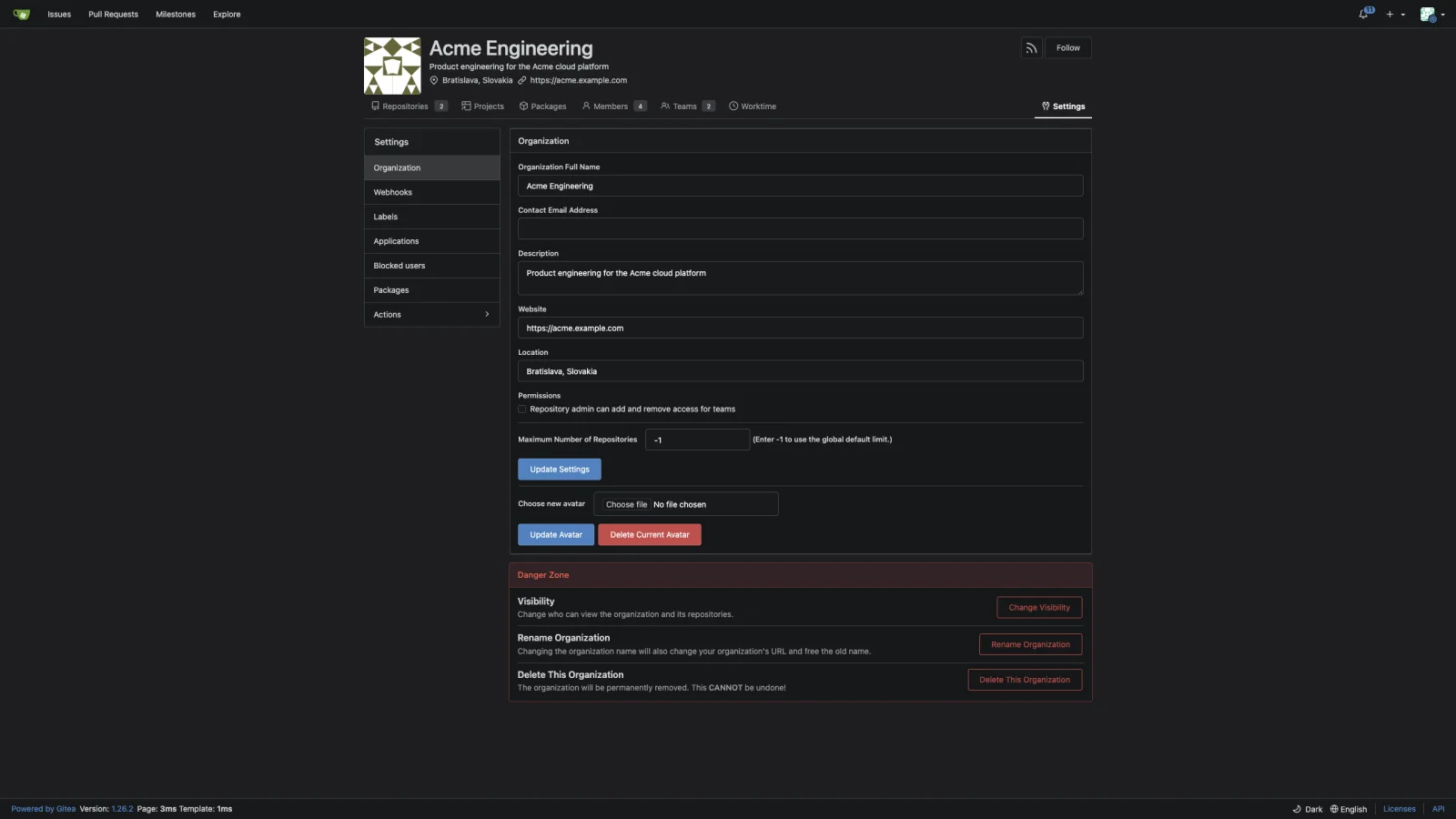This screenshot has height=819, width=1456.
Task: Open Labels in the settings sidebar
Action: [x=432, y=217]
